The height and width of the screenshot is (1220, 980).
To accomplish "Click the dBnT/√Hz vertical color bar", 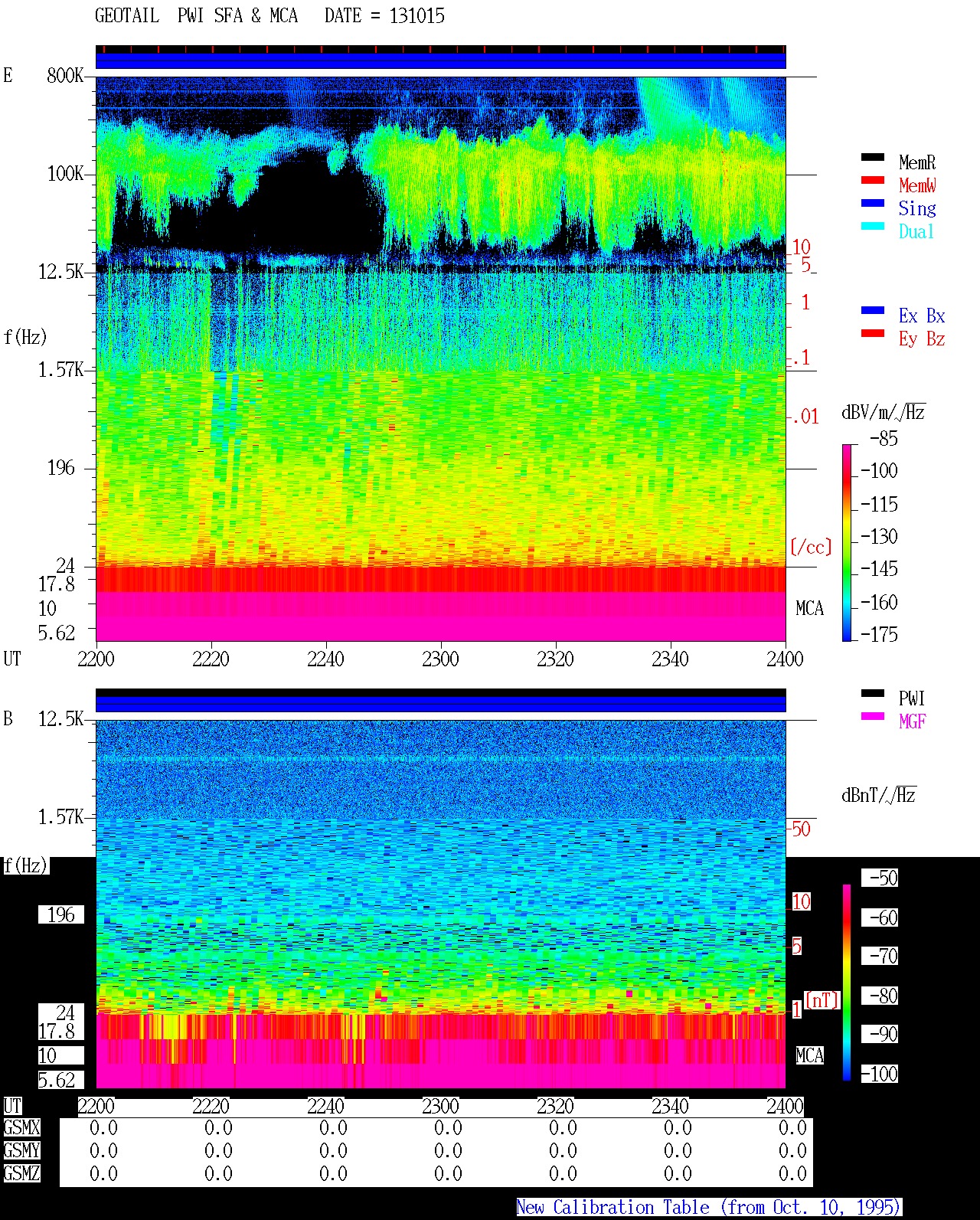I will pos(847,983).
